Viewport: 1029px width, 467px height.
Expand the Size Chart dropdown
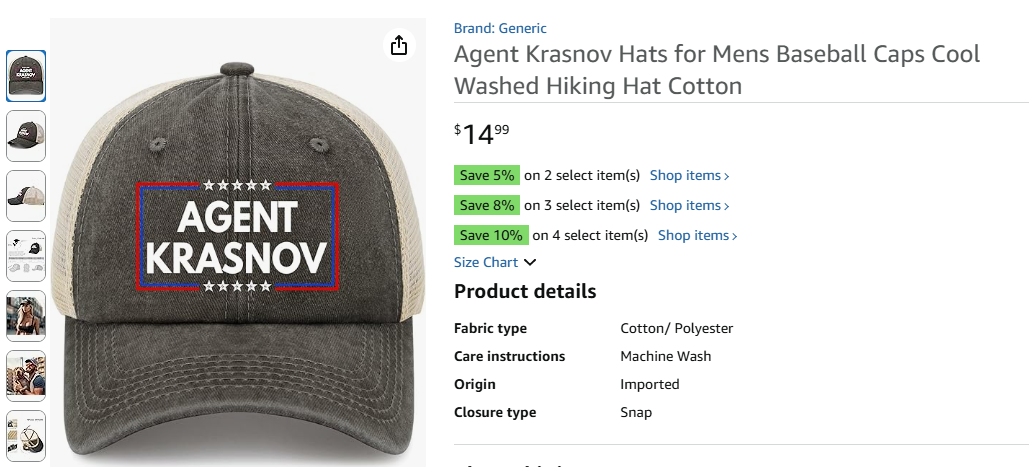487,262
